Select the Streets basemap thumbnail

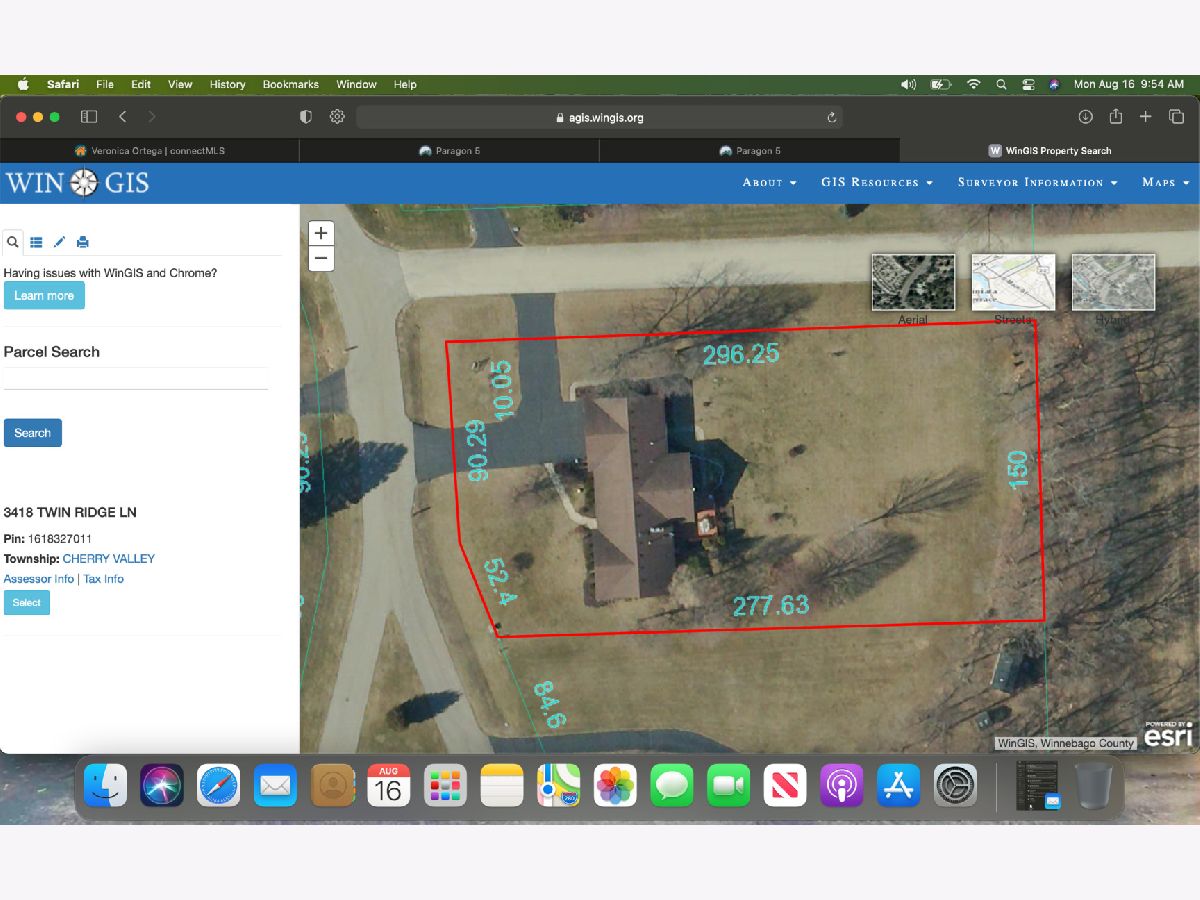coord(1013,282)
